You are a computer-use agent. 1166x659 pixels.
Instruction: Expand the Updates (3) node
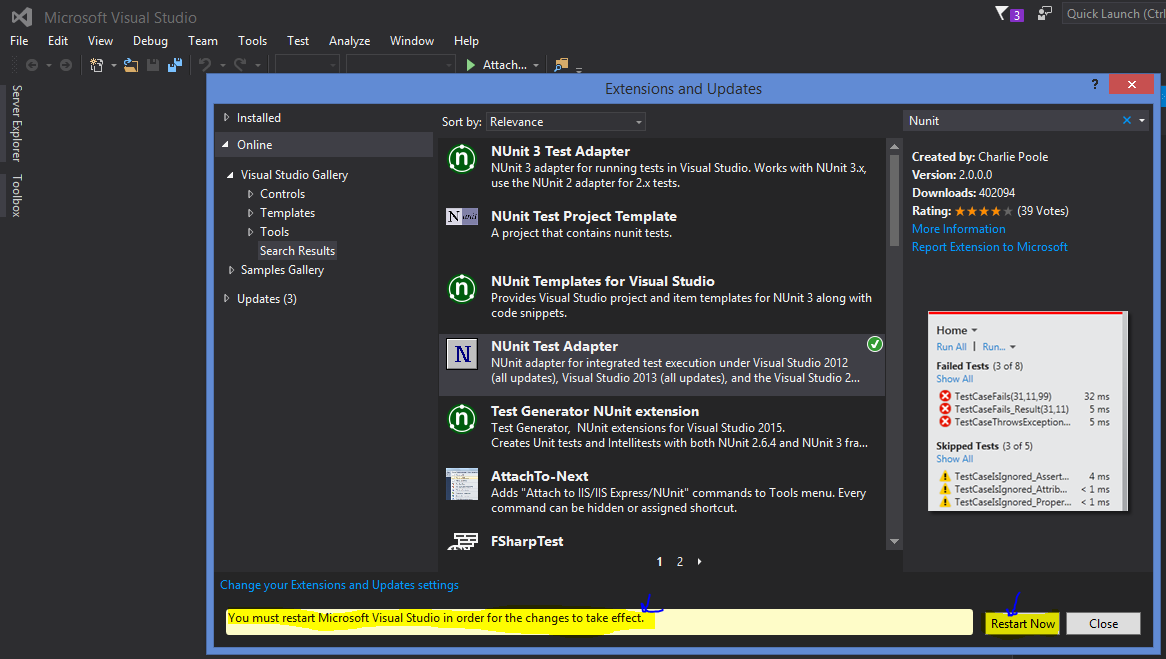225,298
